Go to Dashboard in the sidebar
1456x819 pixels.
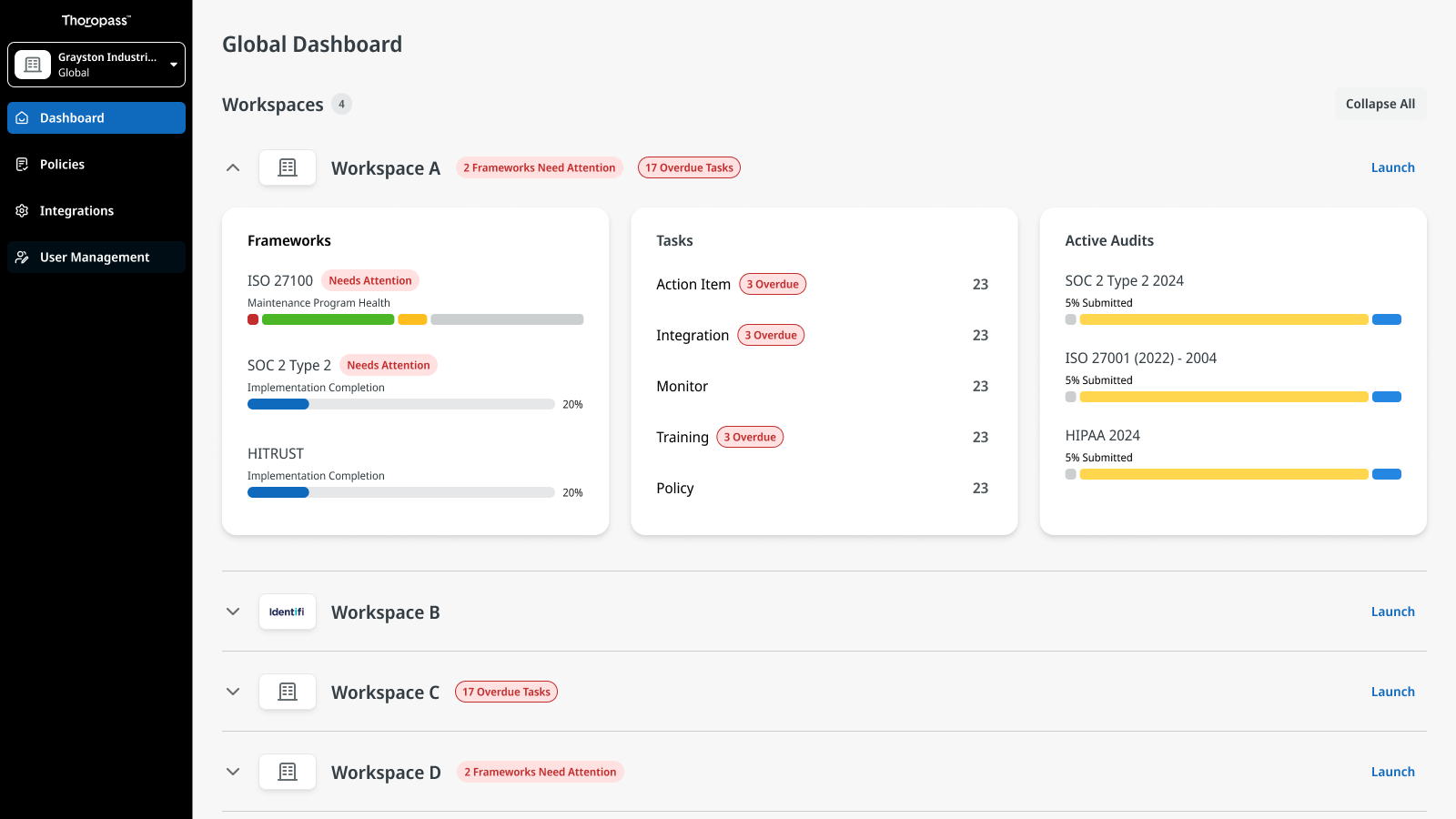coord(96,117)
